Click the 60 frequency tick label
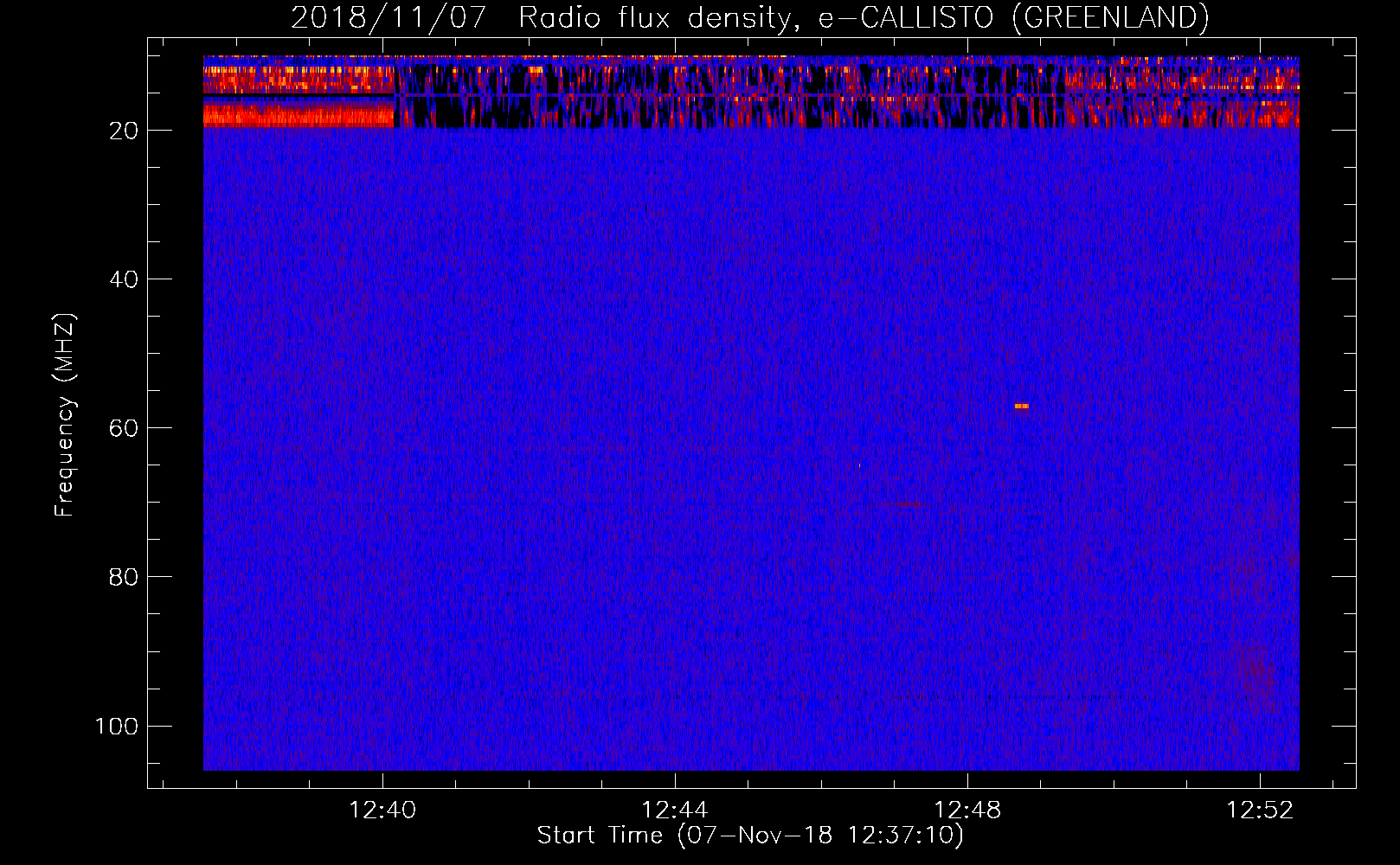The width and height of the screenshot is (1400, 865). pyautogui.click(x=124, y=428)
